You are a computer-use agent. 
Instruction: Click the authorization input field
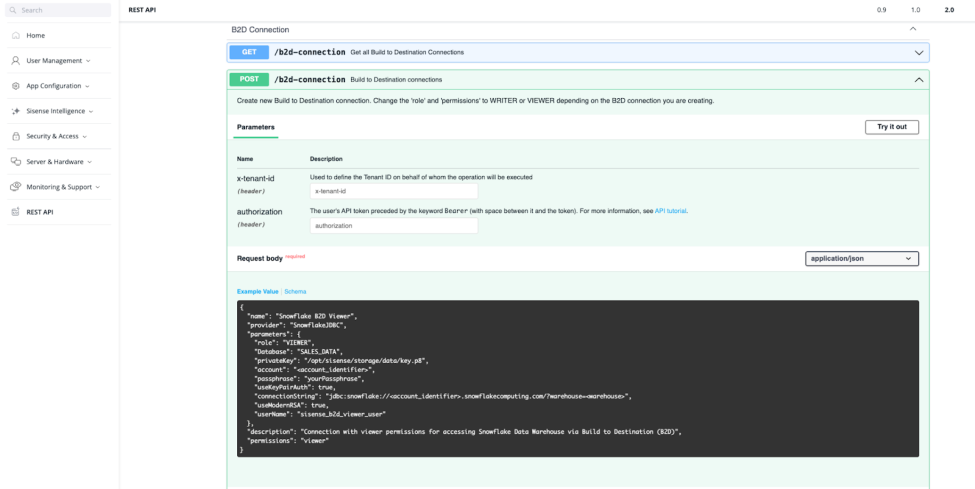point(393,226)
